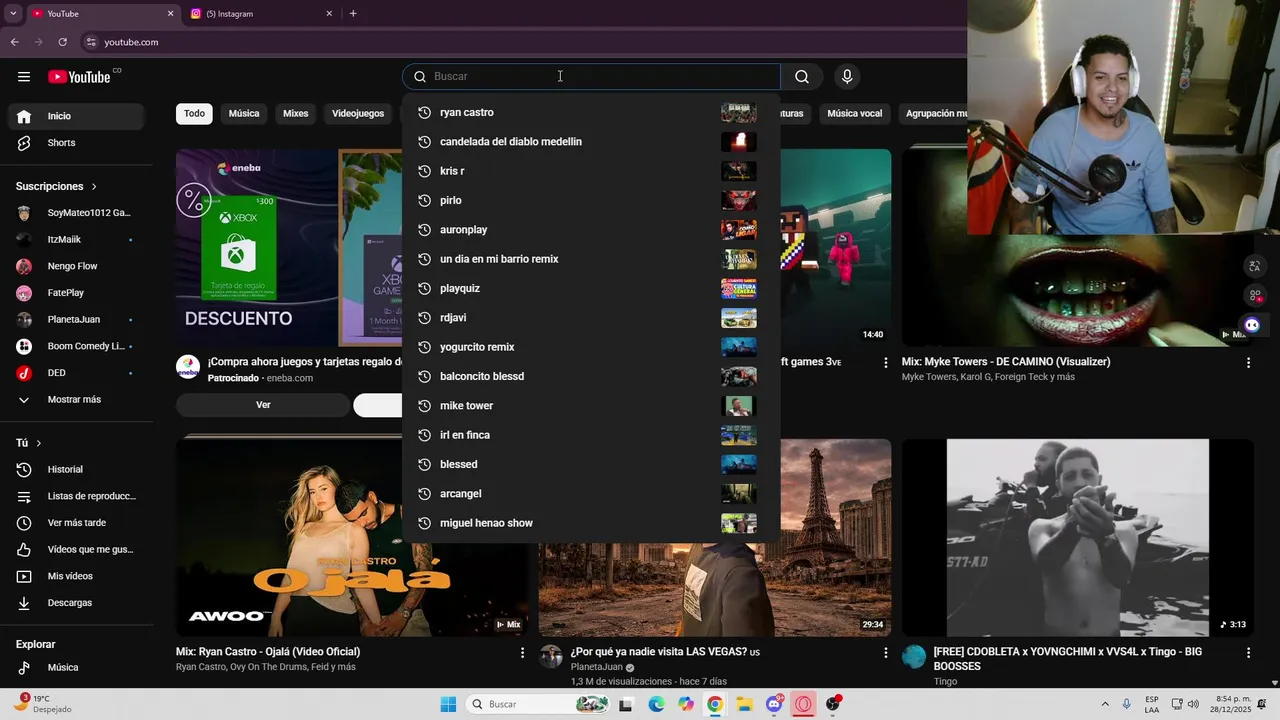Select the Todo filter chip

[194, 114]
